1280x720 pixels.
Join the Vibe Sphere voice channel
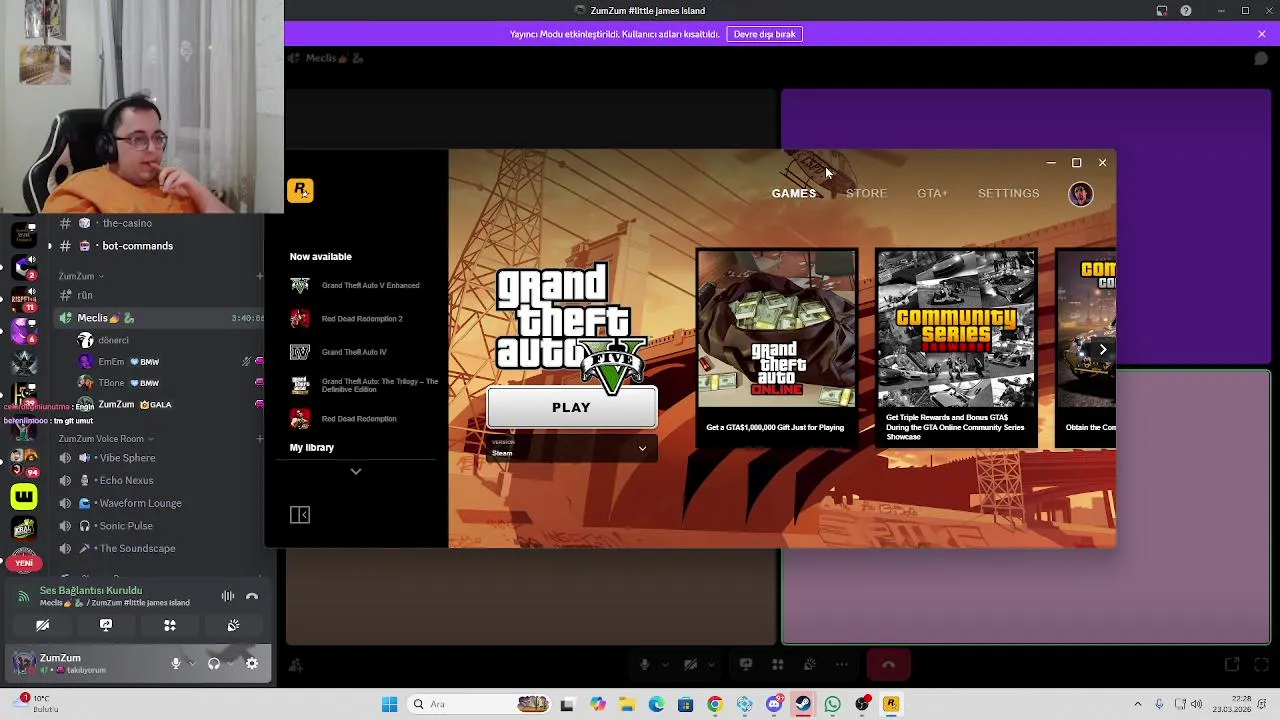click(x=127, y=458)
